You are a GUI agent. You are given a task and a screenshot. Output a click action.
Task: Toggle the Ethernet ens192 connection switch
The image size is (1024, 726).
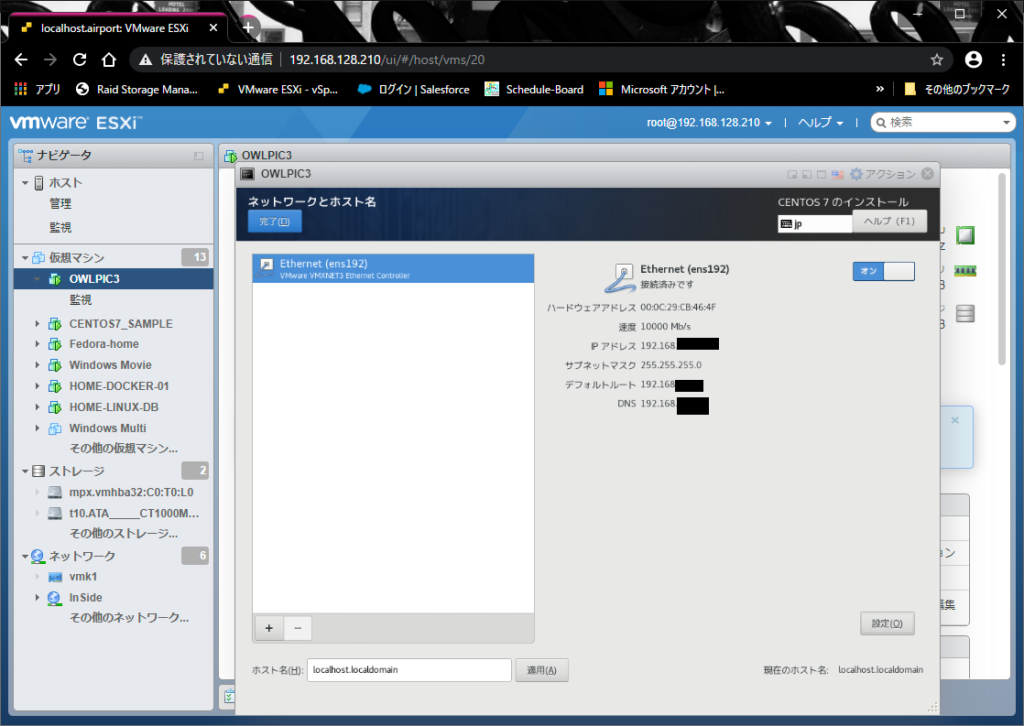884,271
